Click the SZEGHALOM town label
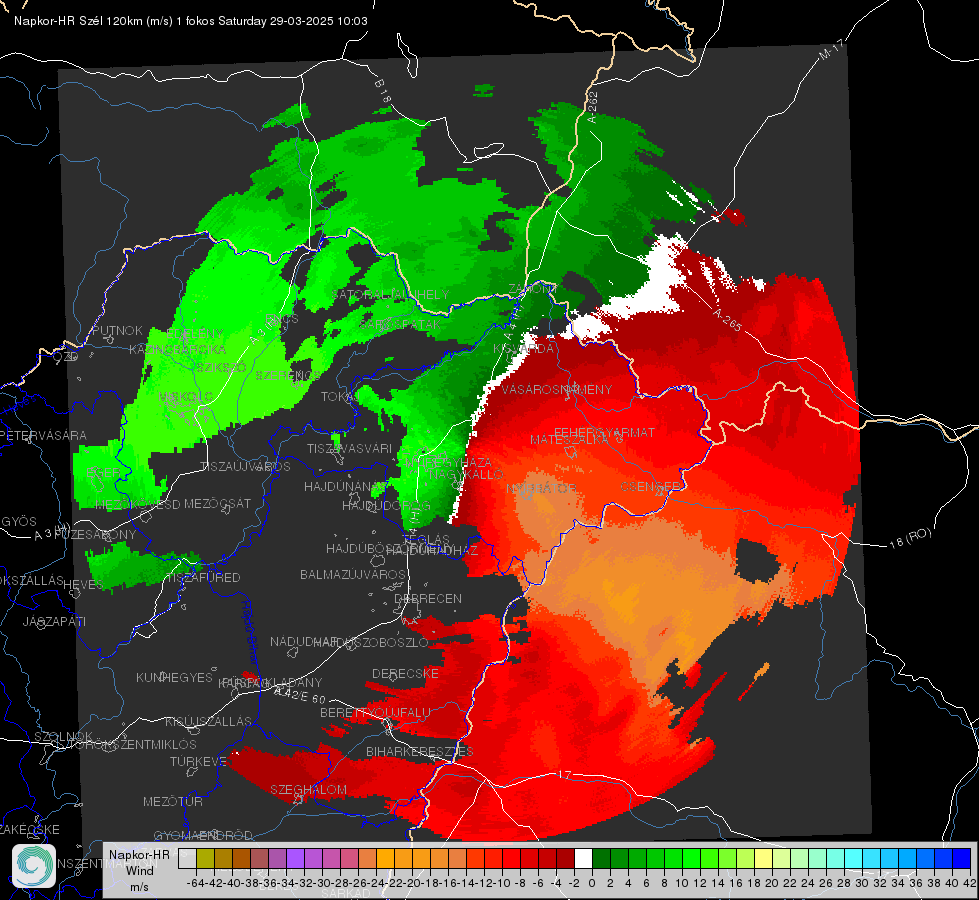 (x=308, y=789)
